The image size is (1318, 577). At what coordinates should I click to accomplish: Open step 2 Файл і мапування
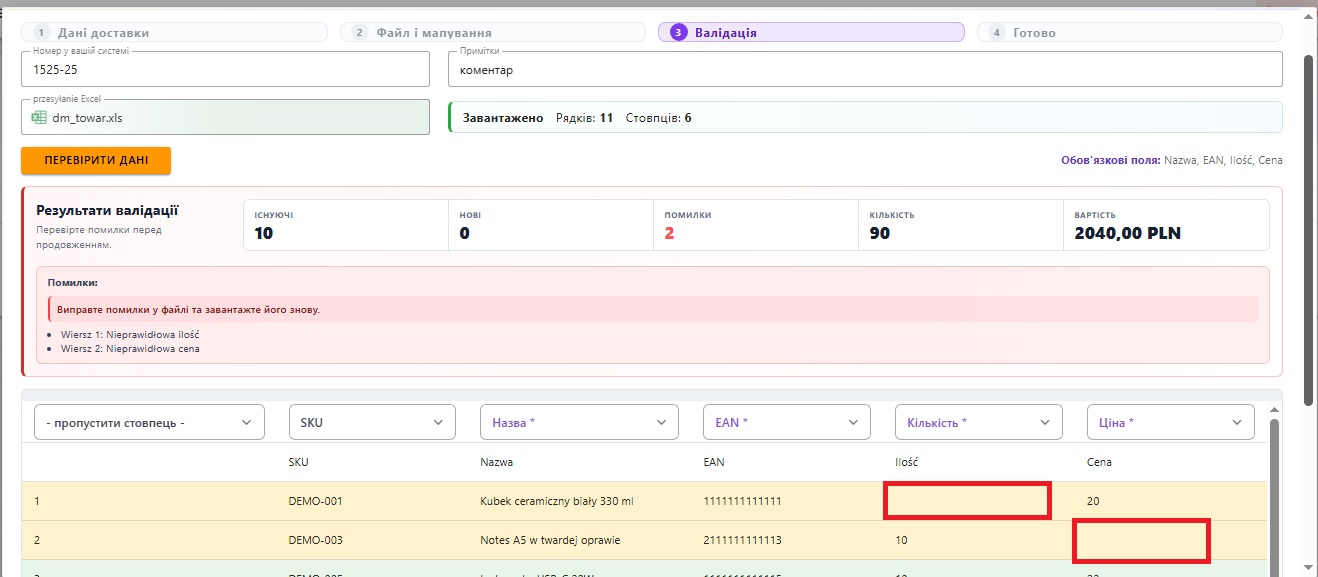[x=492, y=32]
